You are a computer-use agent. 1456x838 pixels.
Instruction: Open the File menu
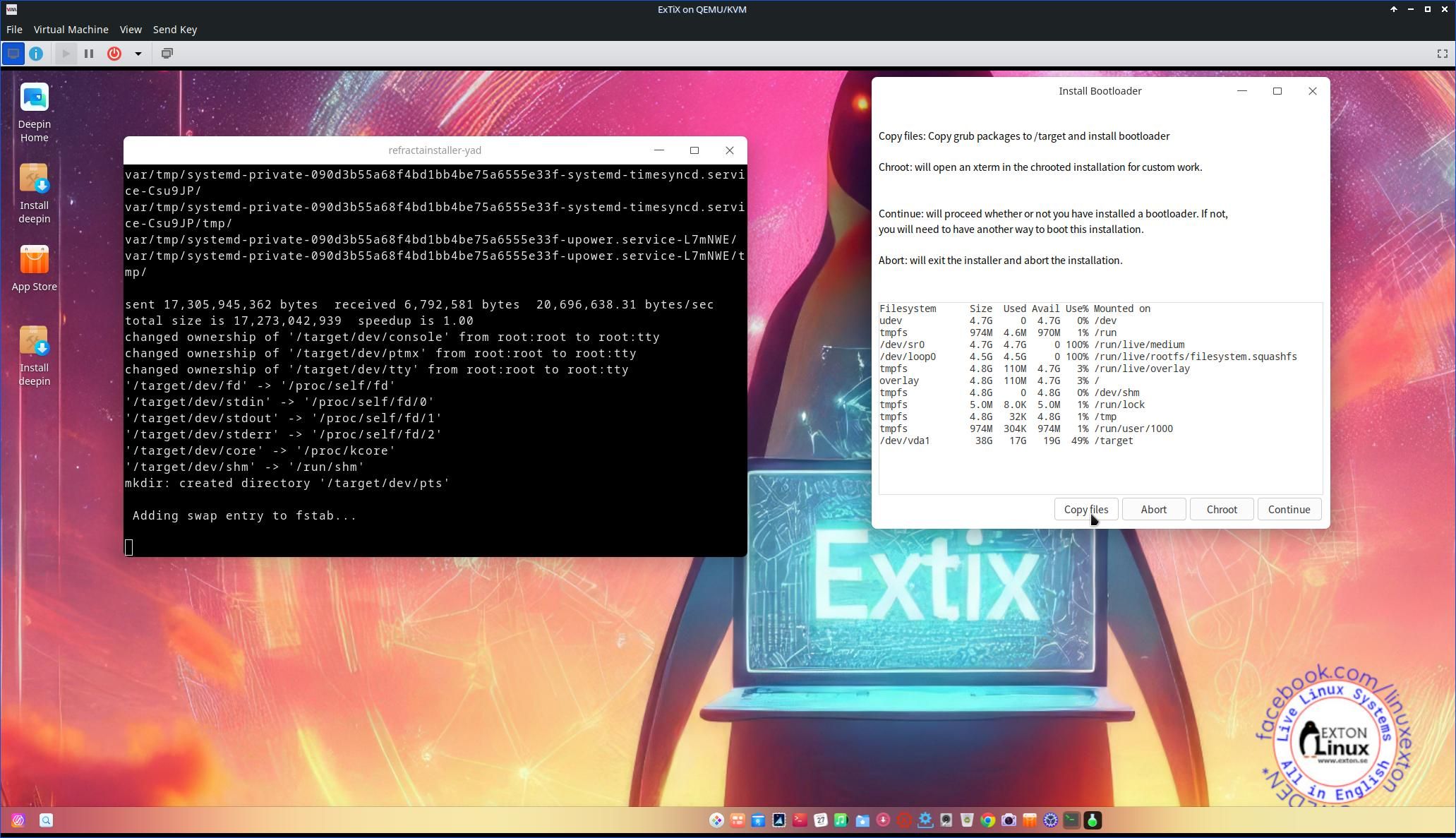point(14,30)
